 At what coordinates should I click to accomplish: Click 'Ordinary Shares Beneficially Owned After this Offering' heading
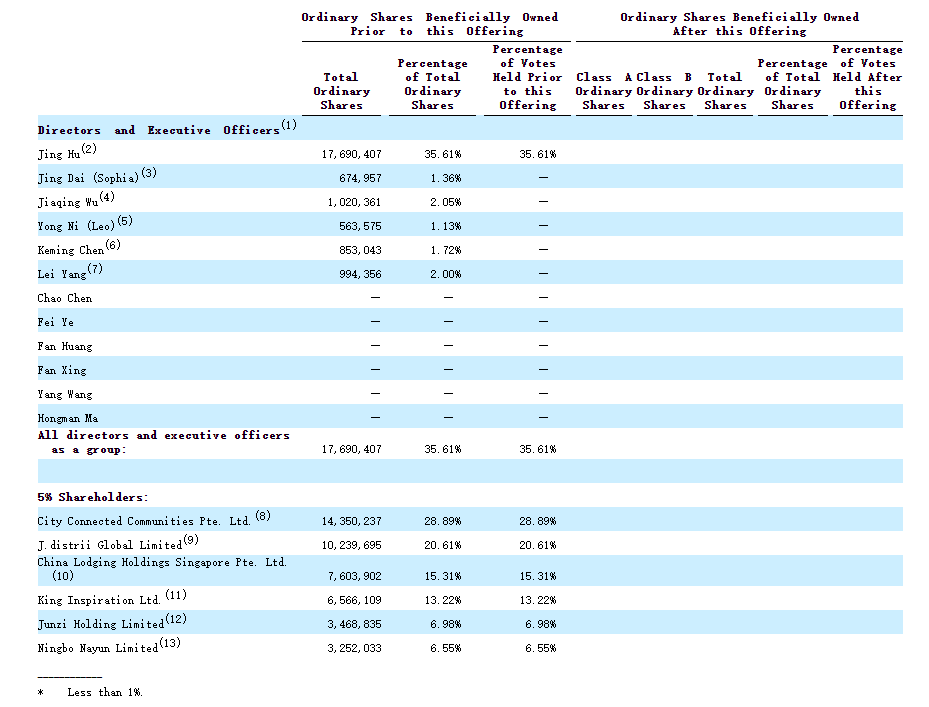[x=739, y=24]
